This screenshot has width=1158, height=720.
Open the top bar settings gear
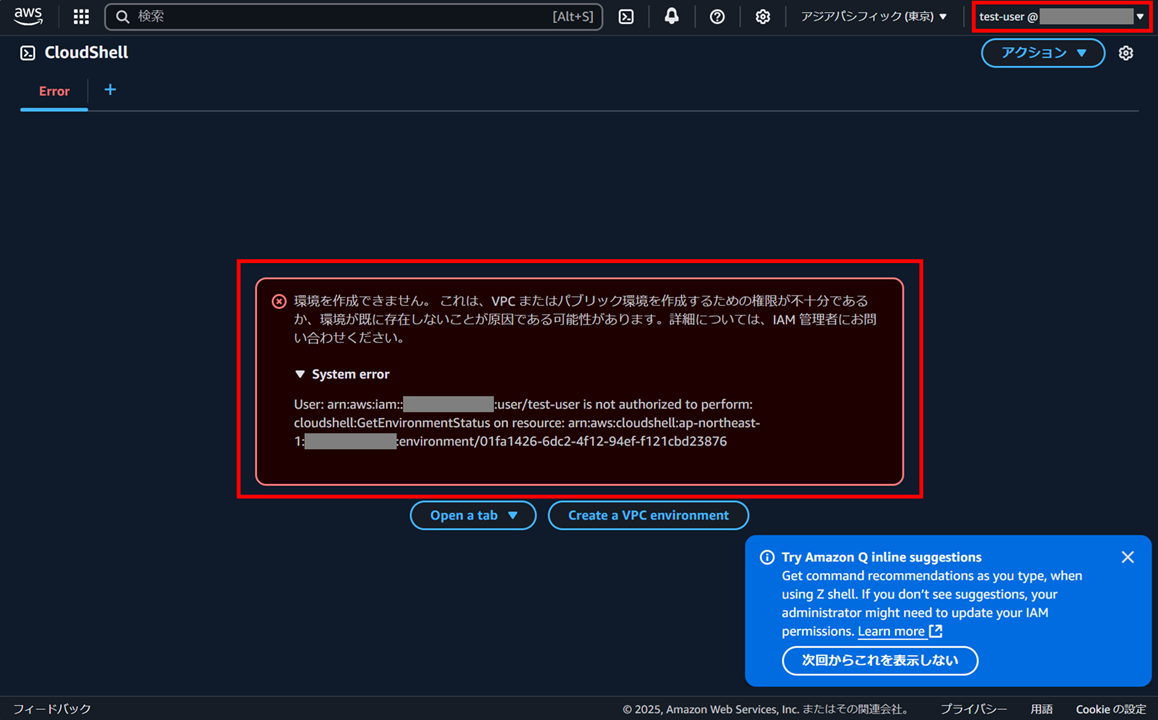(763, 16)
